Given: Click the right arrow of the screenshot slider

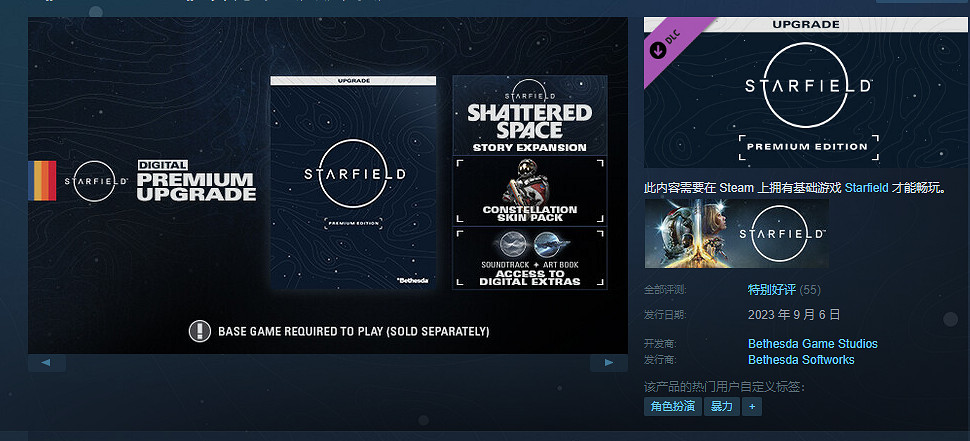Looking at the screenshot, I should coord(608,363).
